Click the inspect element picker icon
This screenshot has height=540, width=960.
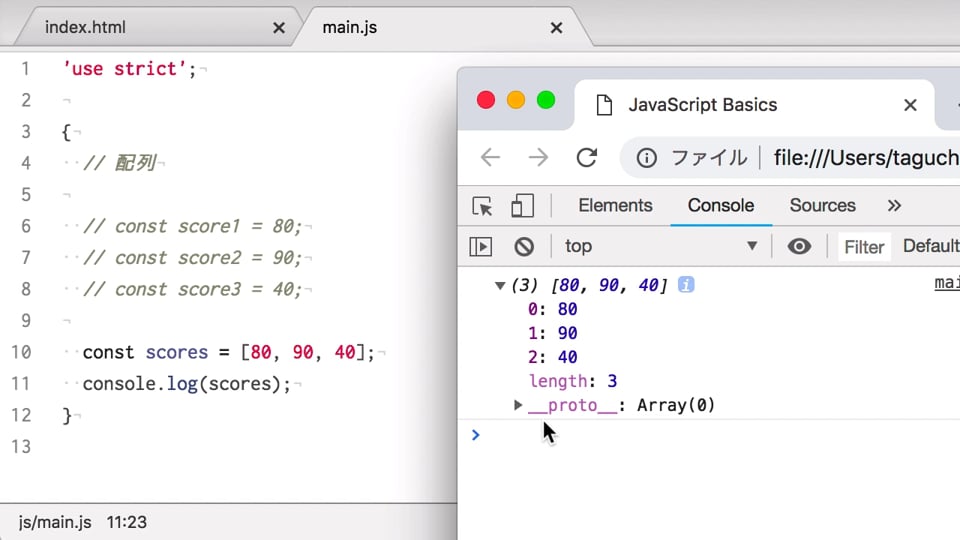(482, 206)
